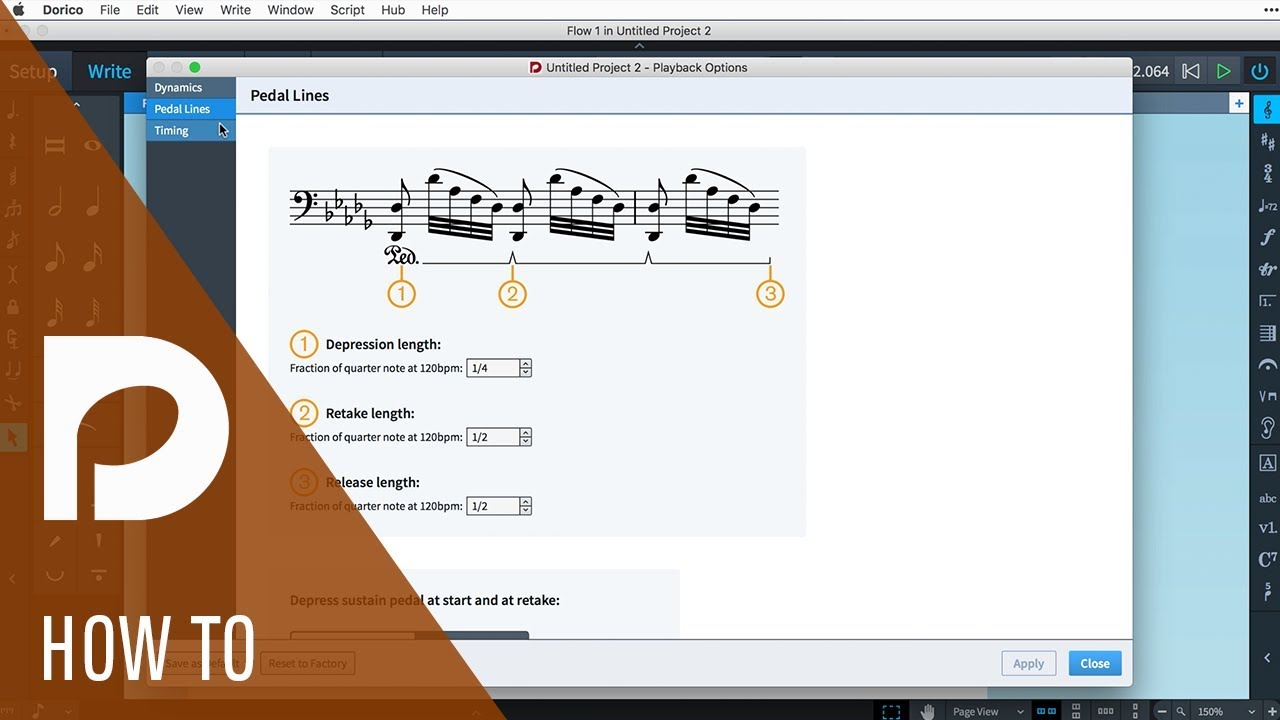Viewport: 1280px width, 720px height.
Task: Collapse the right panel with the chevron
Action: tap(1267, 657)
